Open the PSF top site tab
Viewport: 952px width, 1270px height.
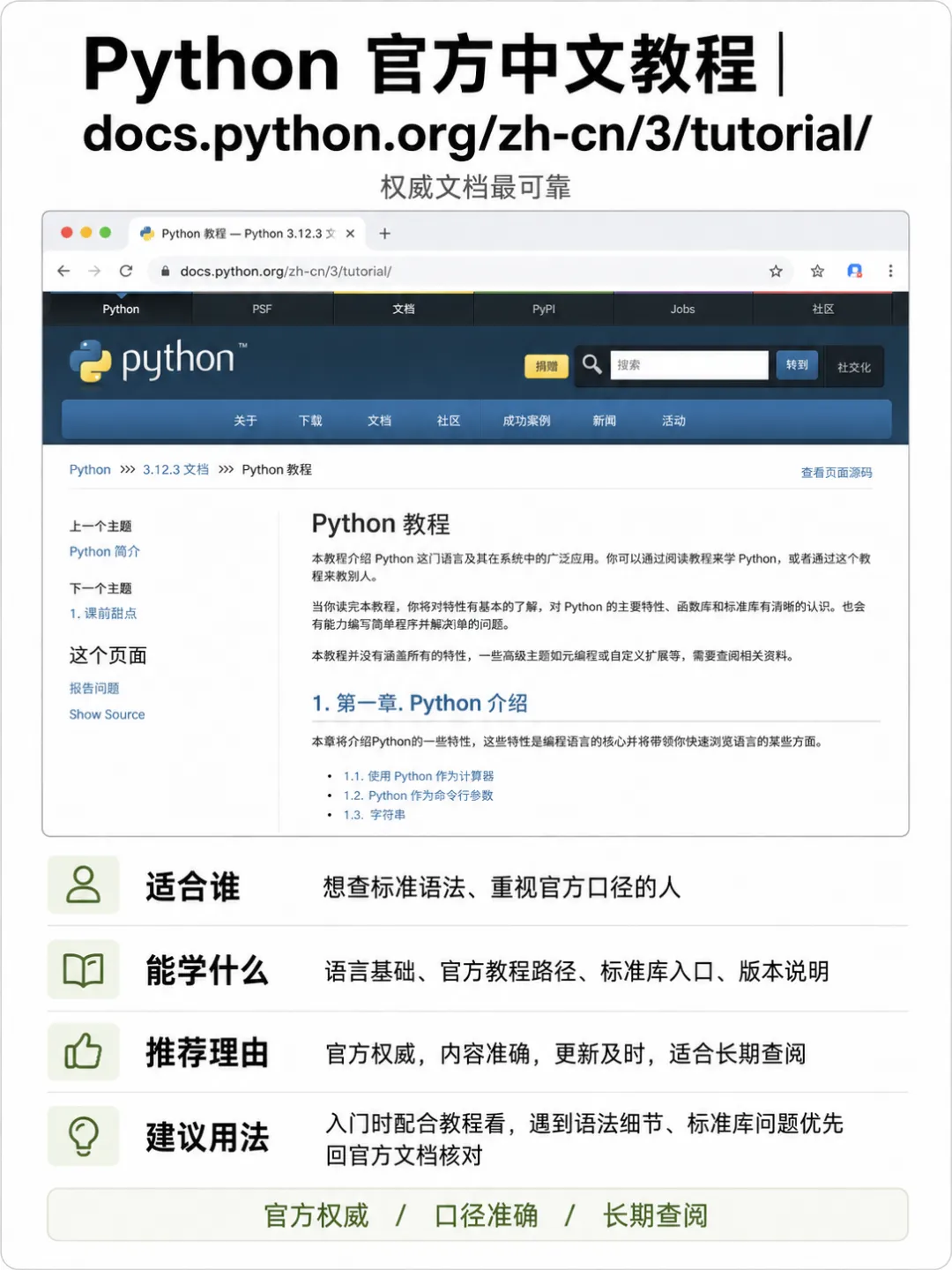tap(262, 310)
